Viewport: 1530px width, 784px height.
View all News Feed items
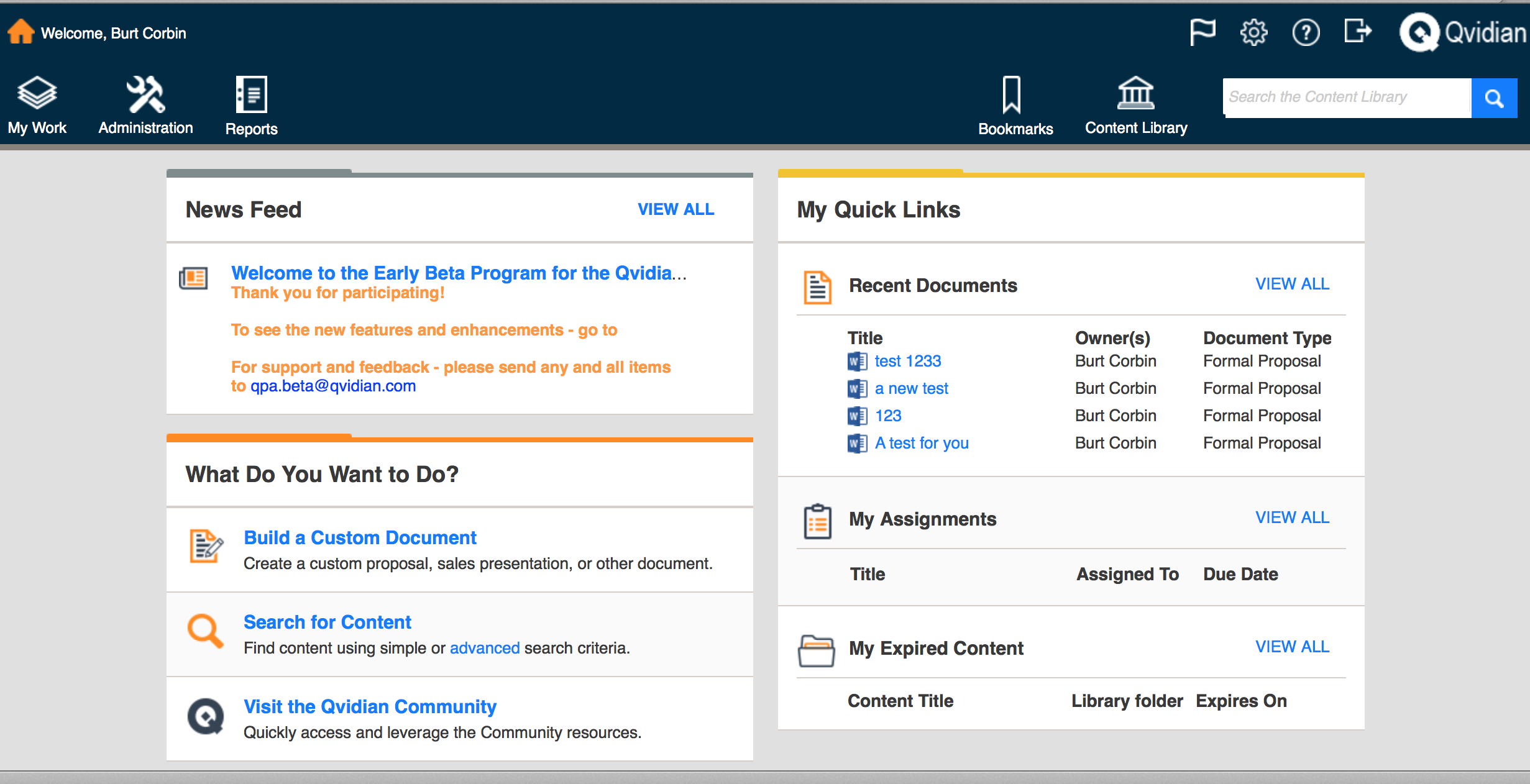[676, 209]
